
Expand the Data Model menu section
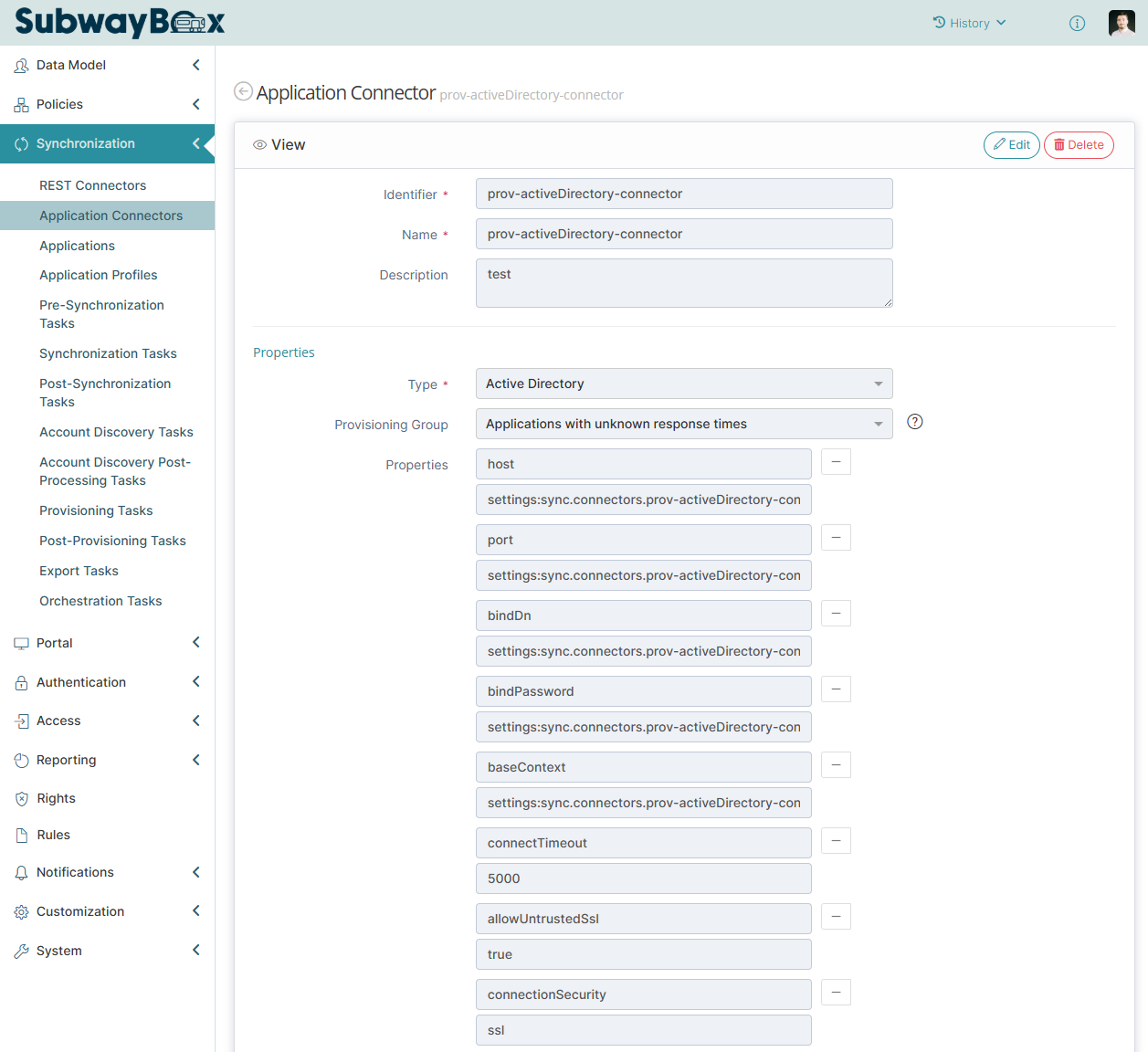(x=107, y=65)
